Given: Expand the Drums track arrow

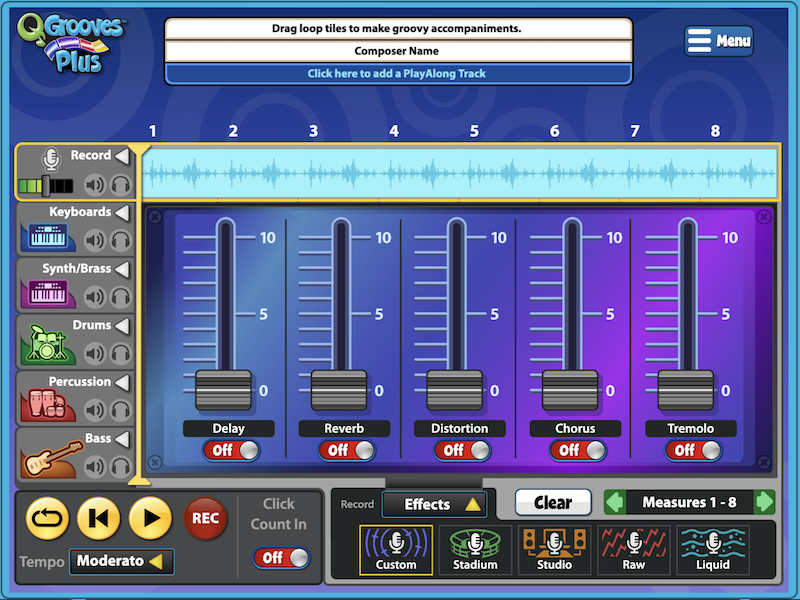Looking at the screenshot, I should tap(122, 326).
